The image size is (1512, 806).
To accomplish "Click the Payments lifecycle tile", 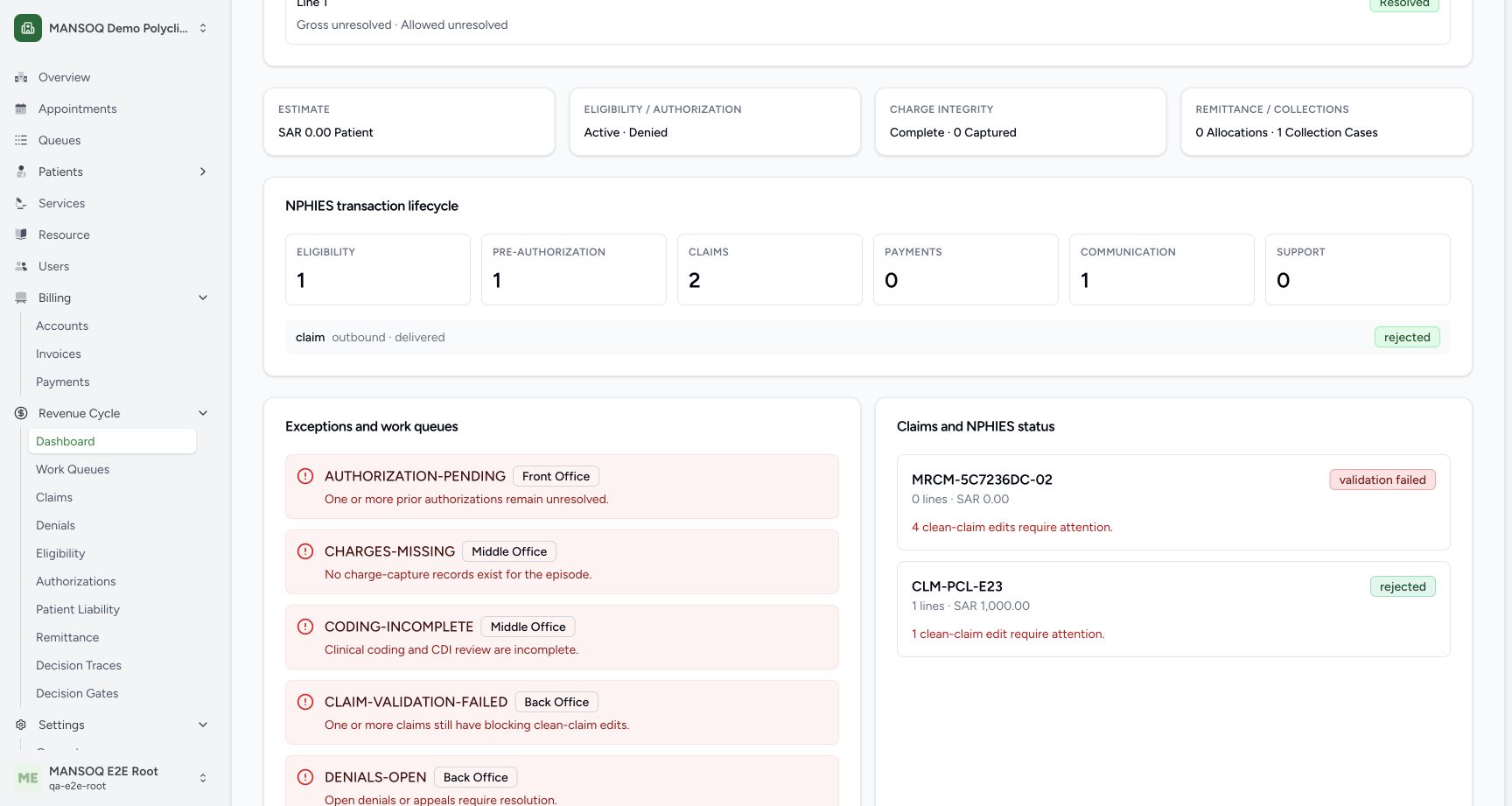I will point(966,270).
